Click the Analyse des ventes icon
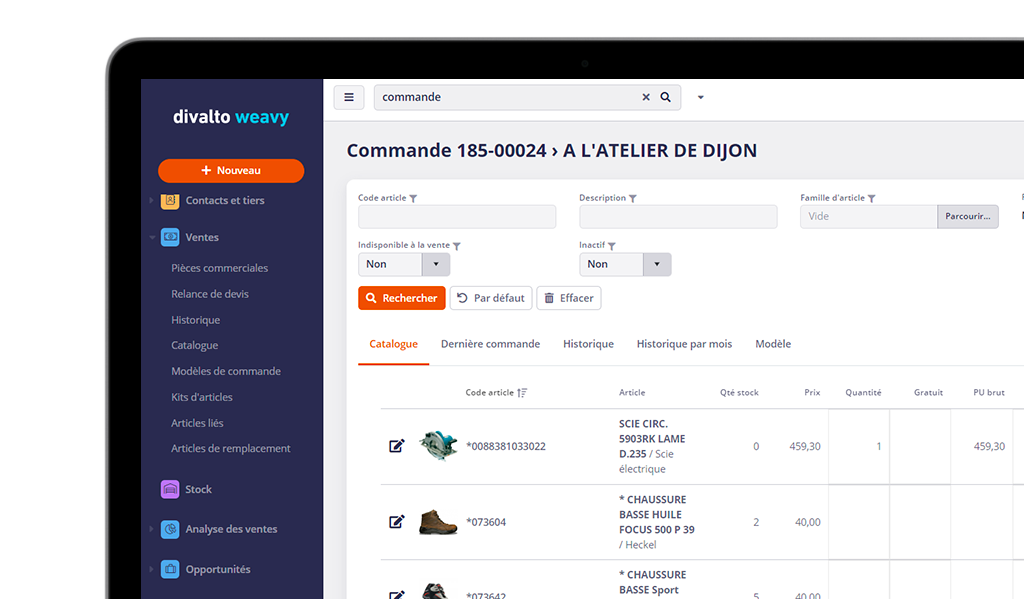1024x599 pixels. point(170,529)
